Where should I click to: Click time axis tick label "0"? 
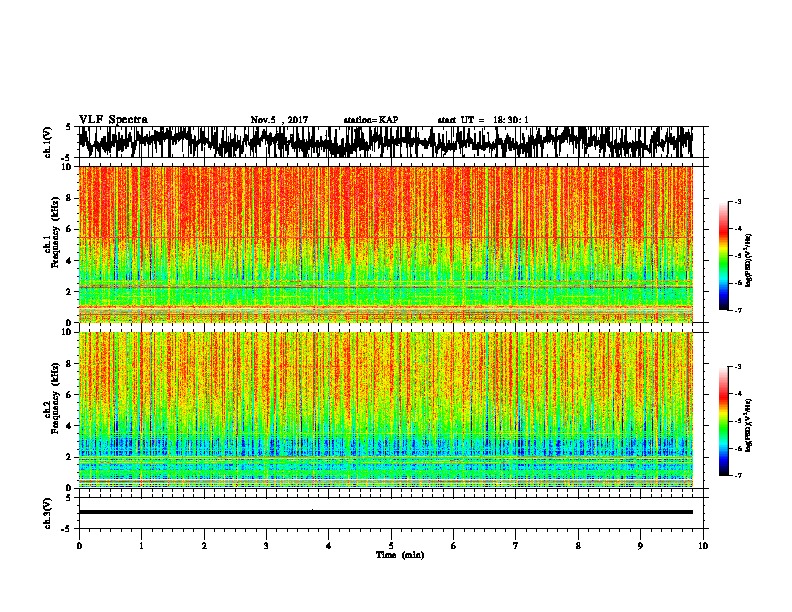(x=79, y=545)
